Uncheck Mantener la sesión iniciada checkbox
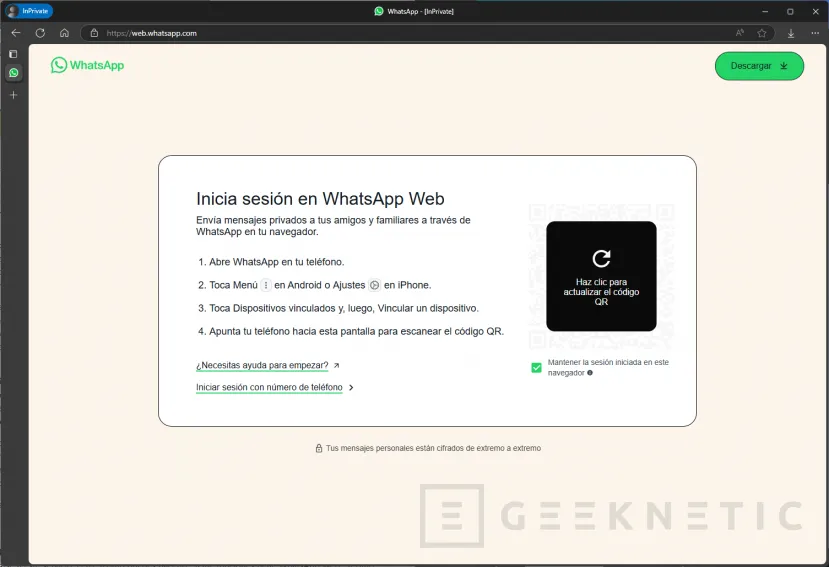 pyautogui.click(x=536, y=368)
